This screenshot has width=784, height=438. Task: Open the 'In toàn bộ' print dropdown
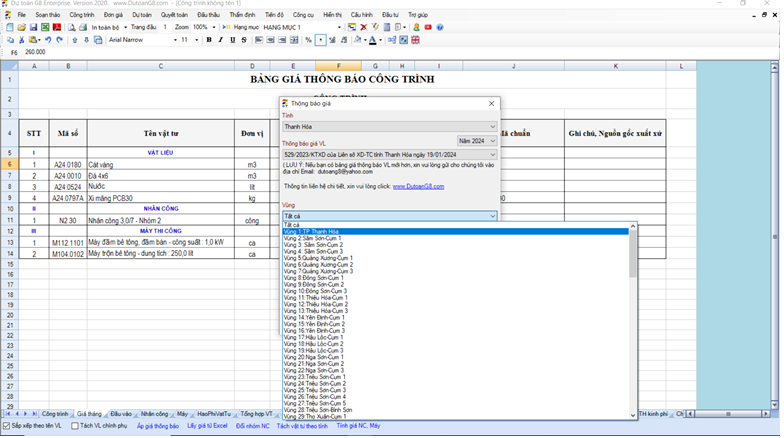coord(126,28)
